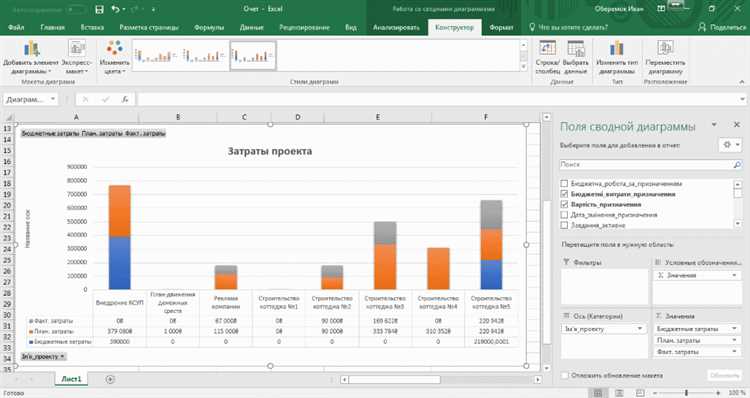Open the Name Box dropdown
Viewport: 750px width, 398px height.
point(53,99)
